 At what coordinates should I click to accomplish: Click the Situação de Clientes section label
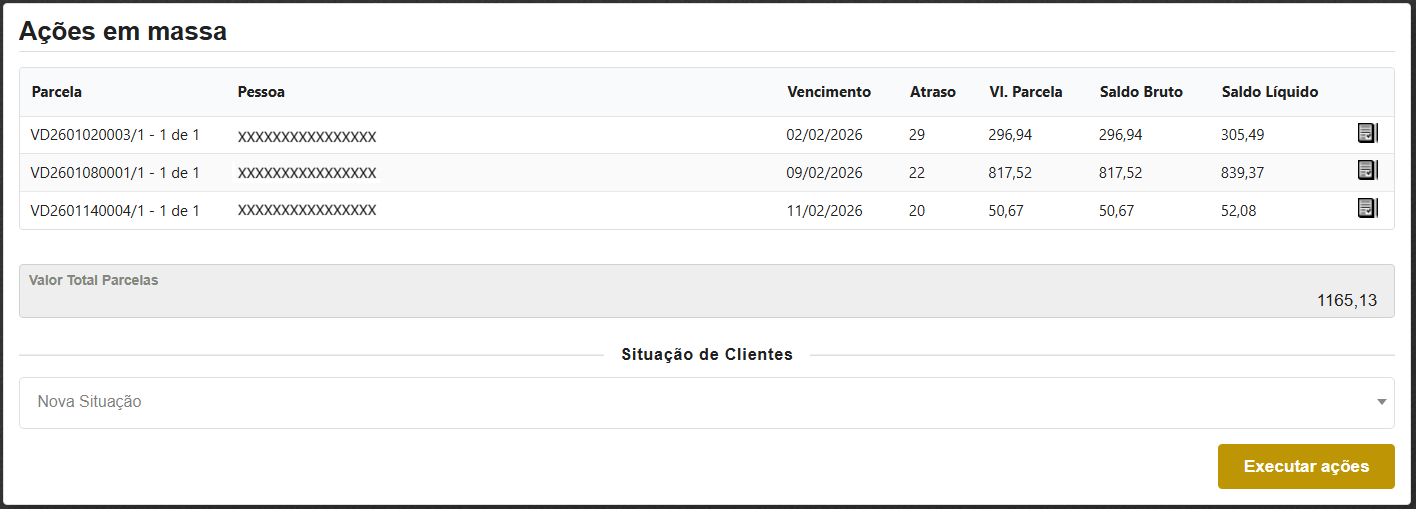tap(707, 355)
